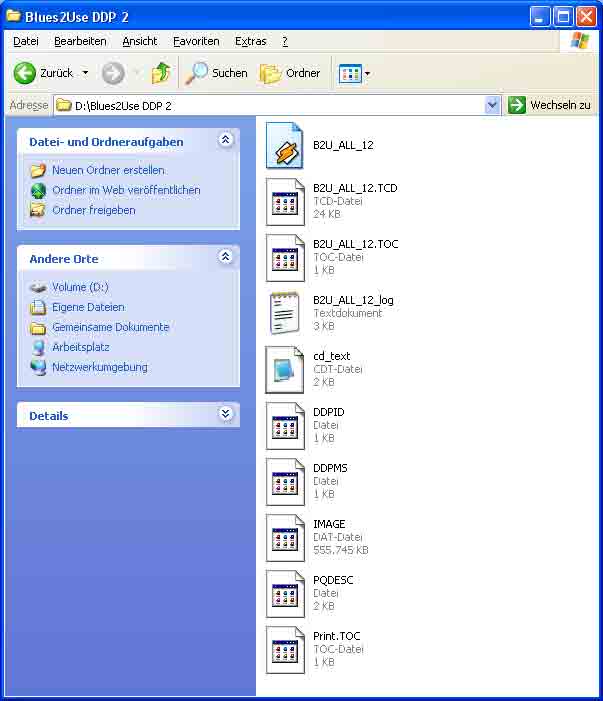Click the Ansichten view mode icon
603x701 pixels.
350,74
